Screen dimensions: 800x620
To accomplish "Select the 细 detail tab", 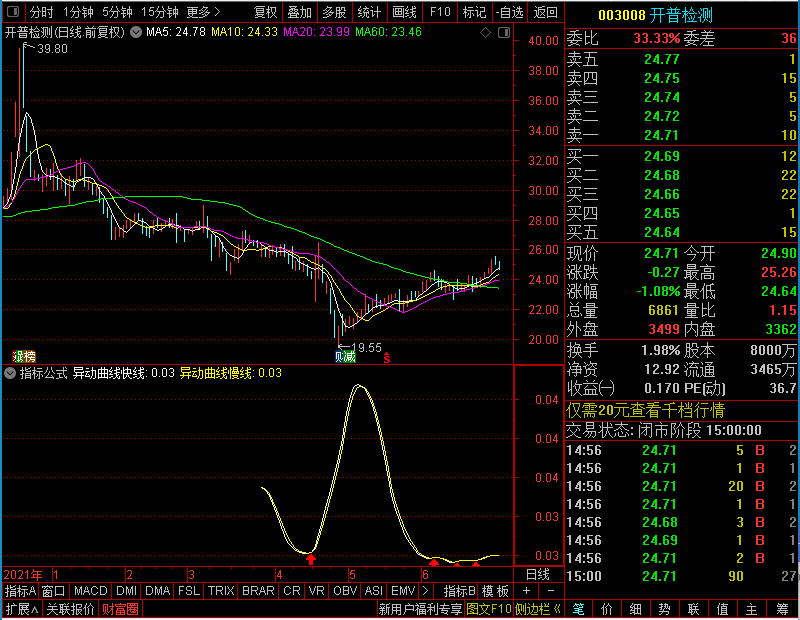I will click(635, 609).
